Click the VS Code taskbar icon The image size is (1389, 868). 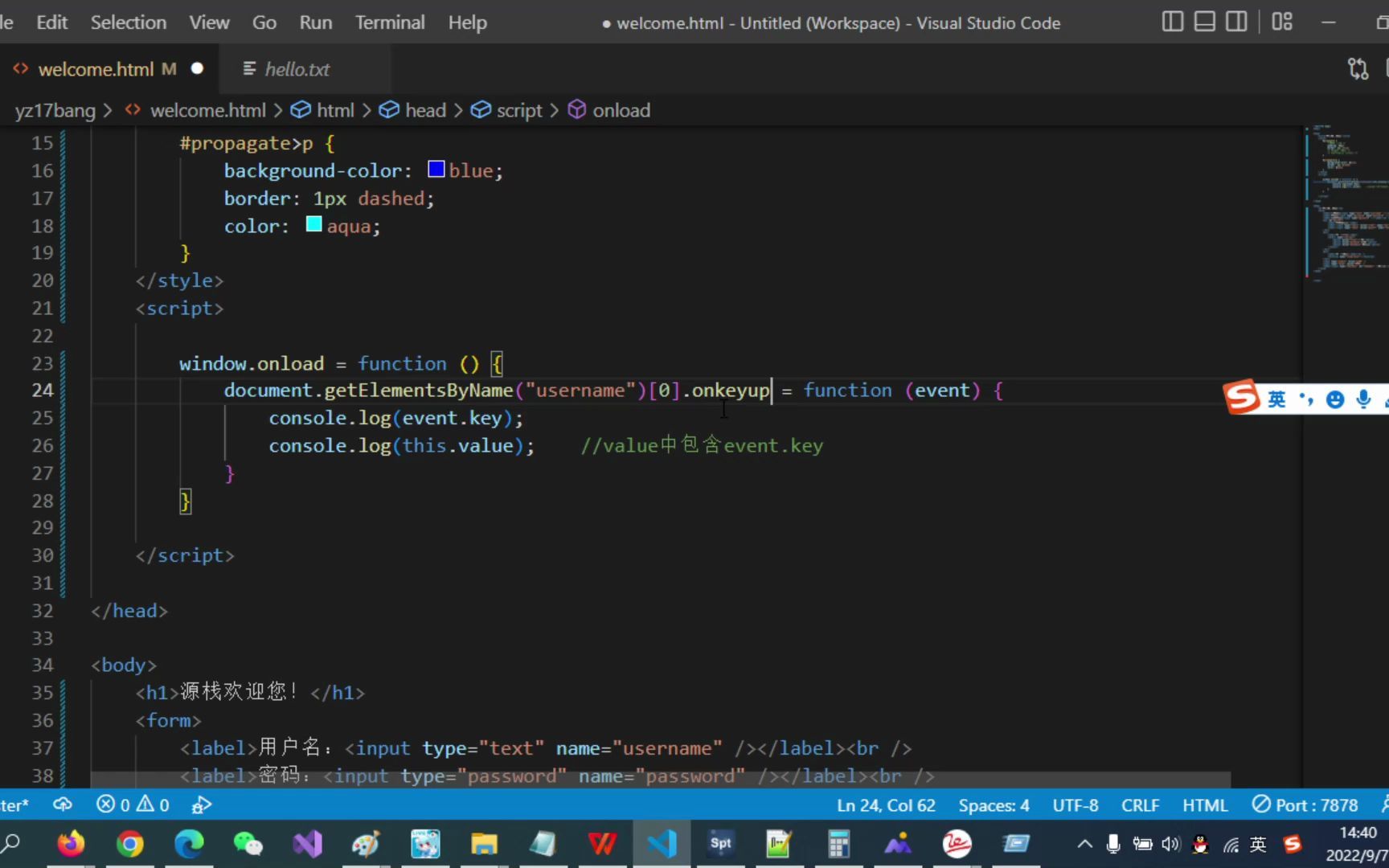[x=662, y=844]
